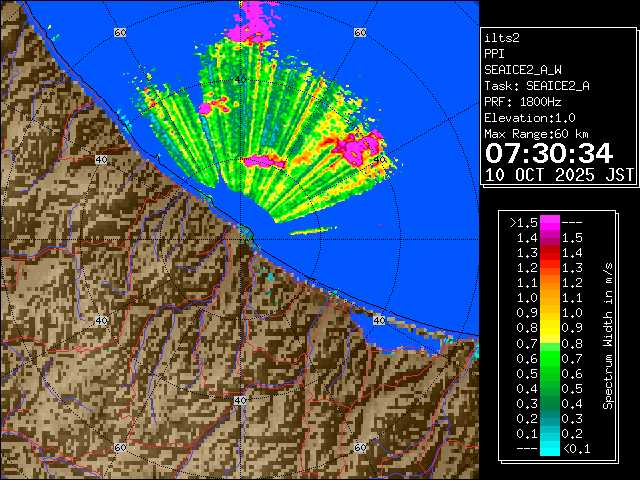Click the magenta echo at top of map
Image resolution: width=640 pixels, height=480 pixels.
pyautogui.click(x=257, y=22)
